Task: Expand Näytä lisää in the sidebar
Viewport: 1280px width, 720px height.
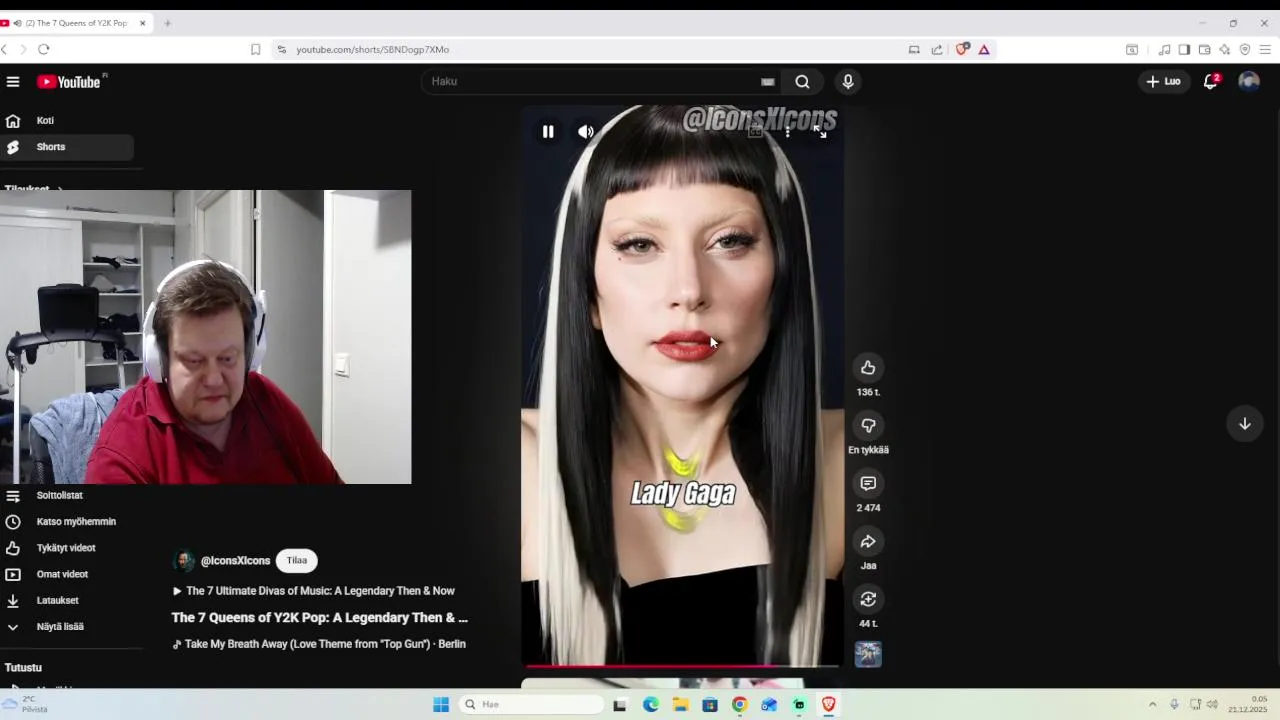Action: tap(67, 627)
